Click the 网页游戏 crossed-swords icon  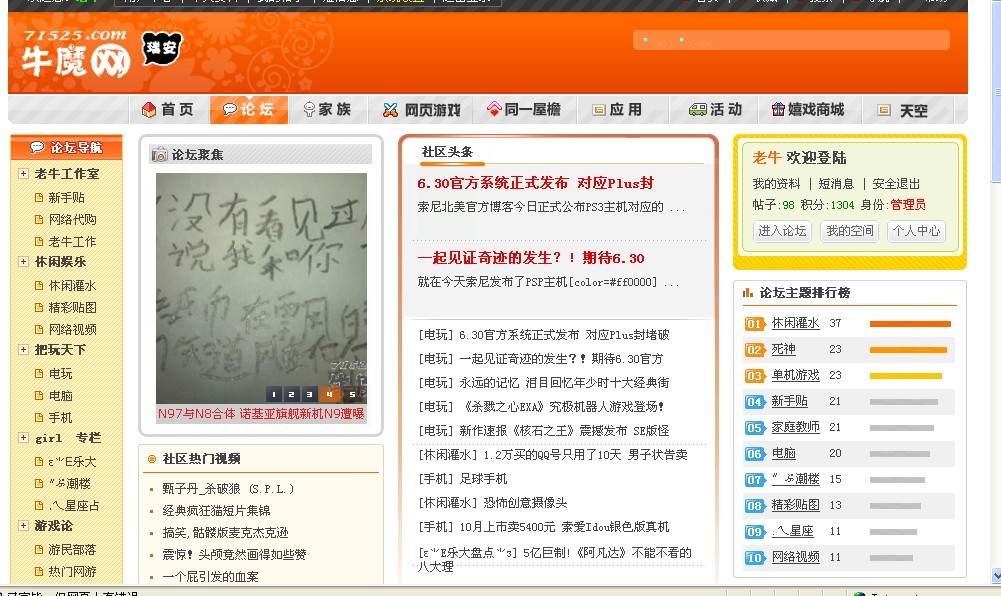click(389, 110)
